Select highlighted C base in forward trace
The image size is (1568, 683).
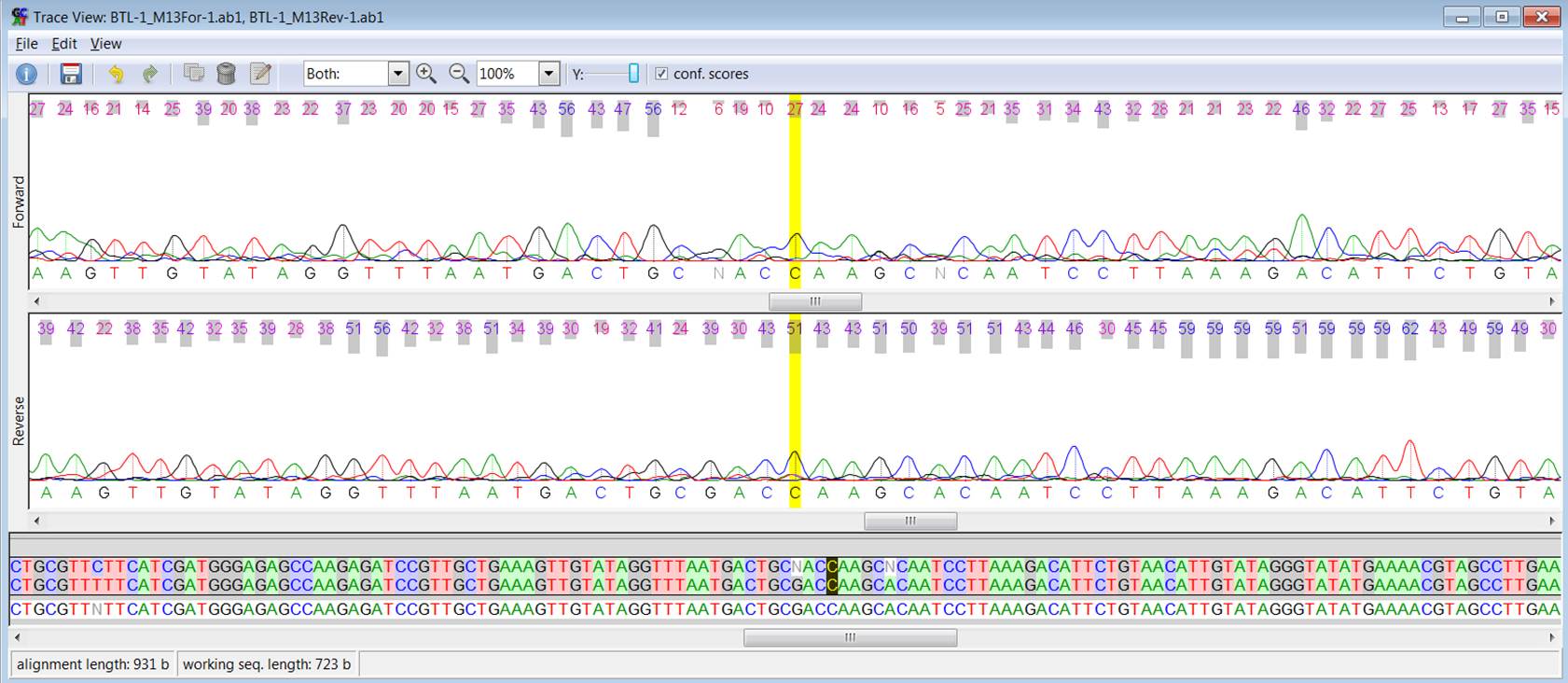[x=795, y=273]
